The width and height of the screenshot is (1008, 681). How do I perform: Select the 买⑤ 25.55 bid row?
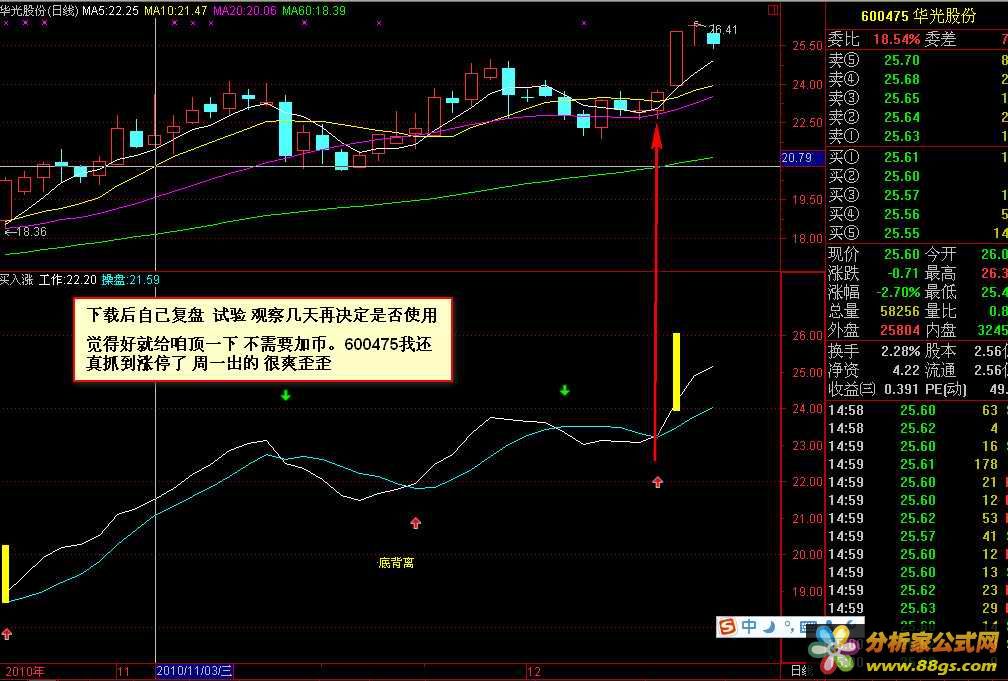tap(917, 233)
